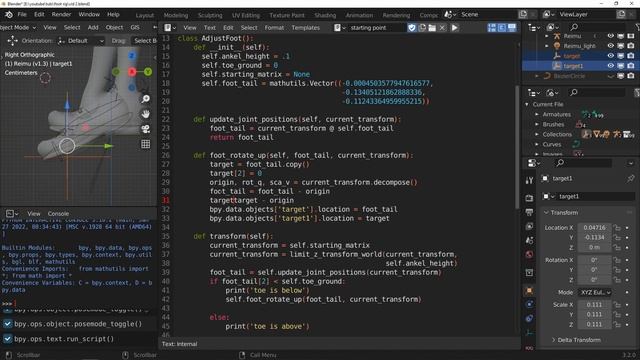Toggle word wrap in text editor header
The width and height of the screenshot is (640, 360).
click(x=502, y=28)
